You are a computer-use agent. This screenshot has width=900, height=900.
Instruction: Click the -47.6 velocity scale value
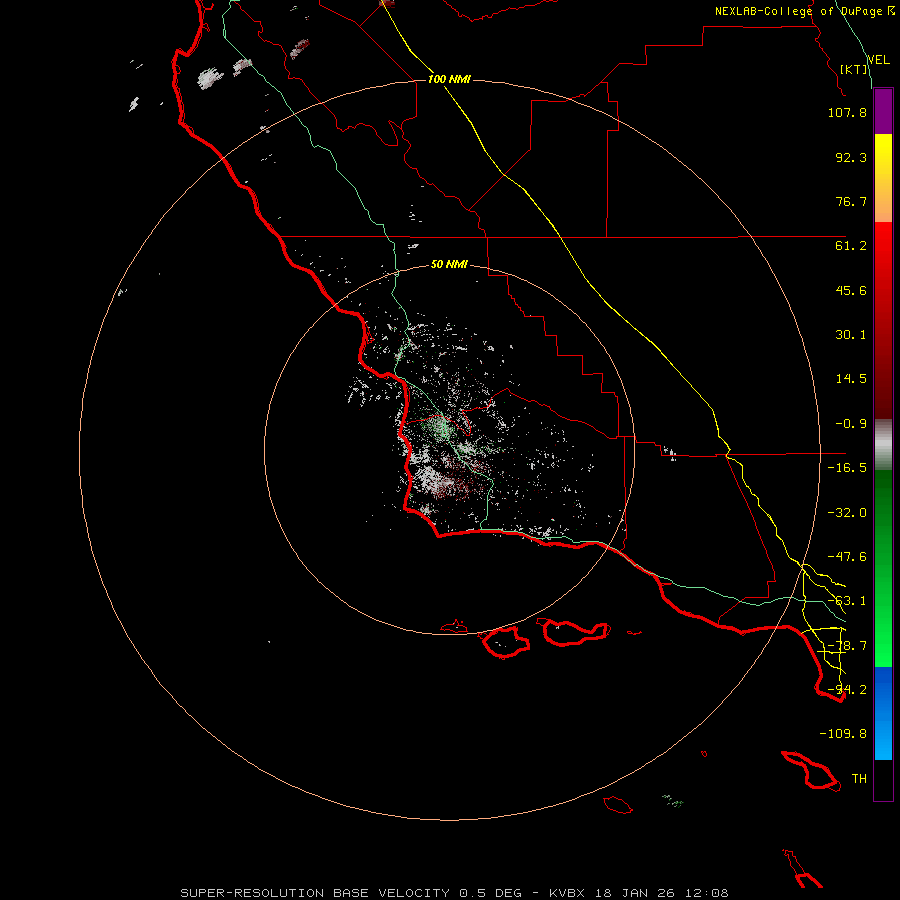click(x=847, y=557)
